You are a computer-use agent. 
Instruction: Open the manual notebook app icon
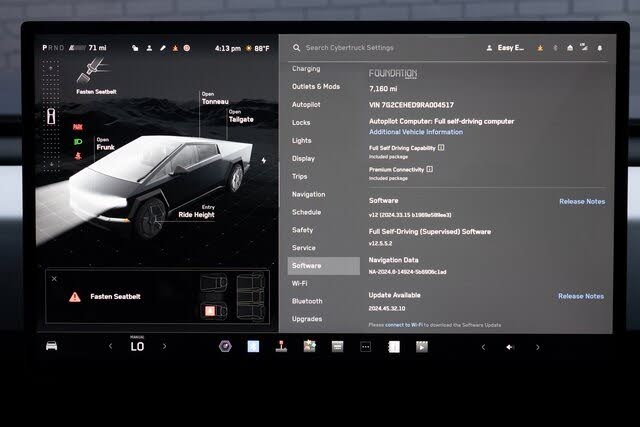pos(393,347)
